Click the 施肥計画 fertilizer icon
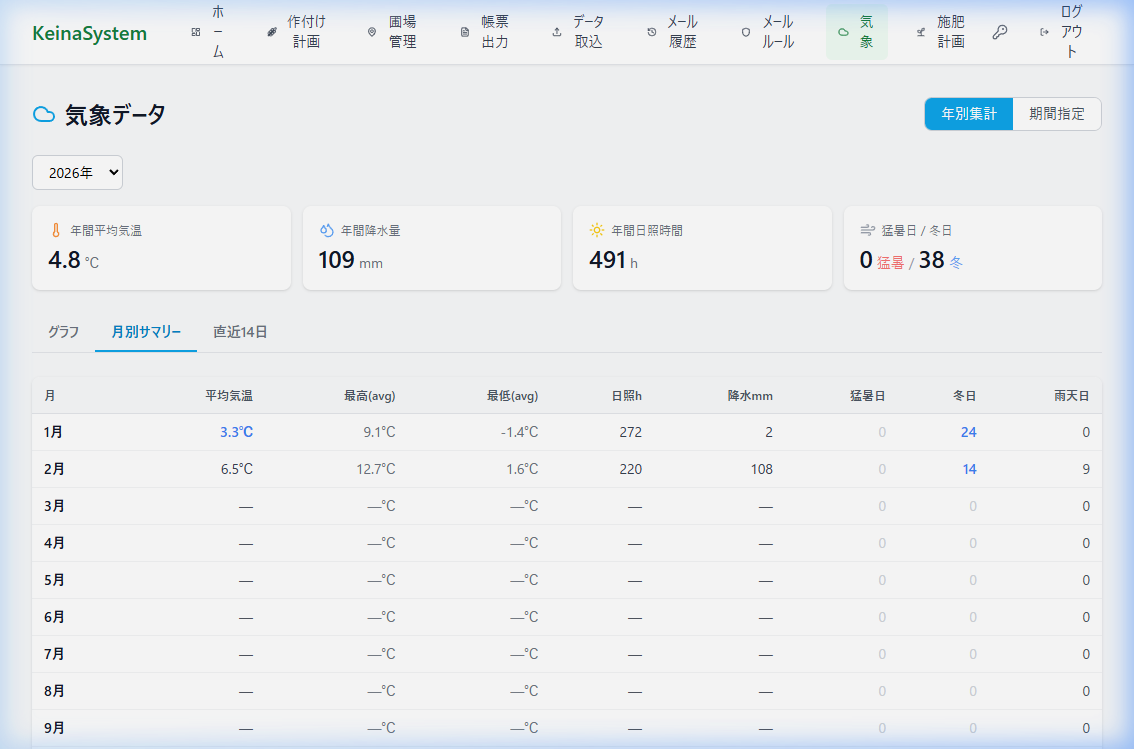1134x749 pixels. 921,32
